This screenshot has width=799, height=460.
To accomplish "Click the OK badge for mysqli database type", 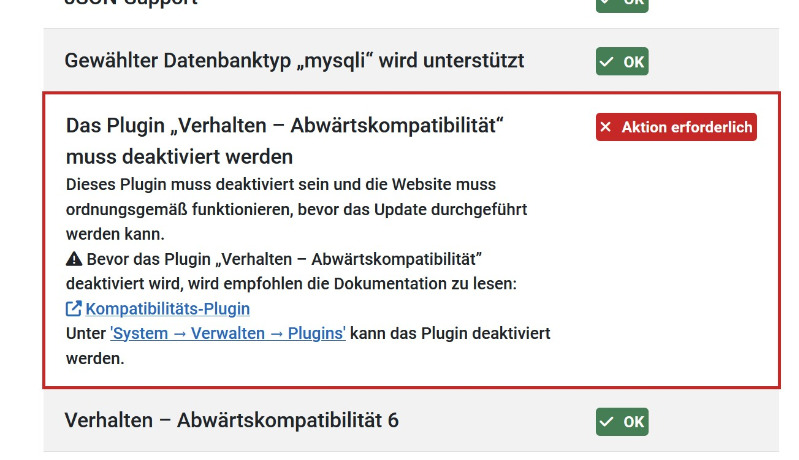I will tap(621, 62).
